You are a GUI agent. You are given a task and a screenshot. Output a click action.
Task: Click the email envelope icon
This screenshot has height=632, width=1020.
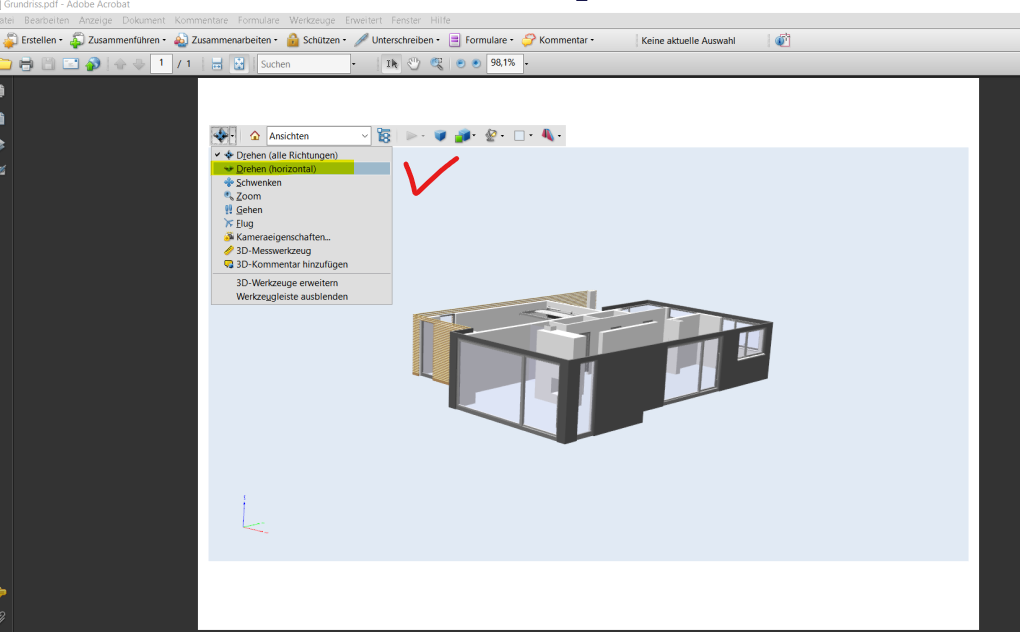click(x=71, y=64)
